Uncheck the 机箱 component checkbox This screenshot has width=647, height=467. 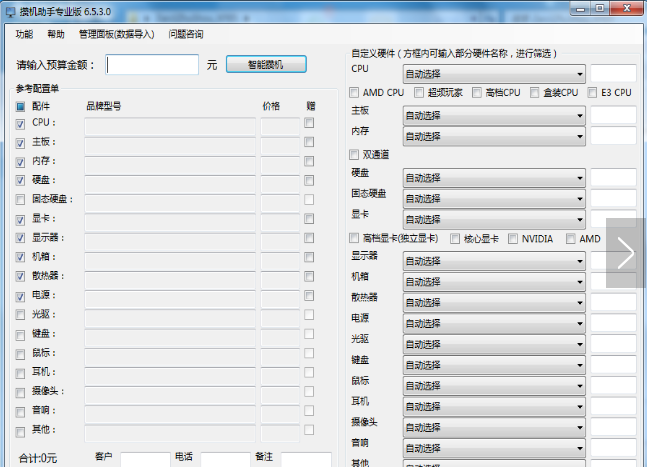[x=20, y=257]
